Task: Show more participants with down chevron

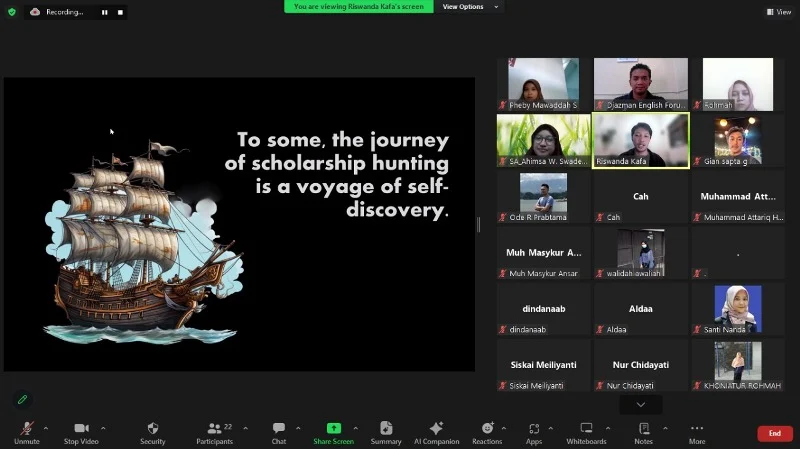Action: [641, 404]
